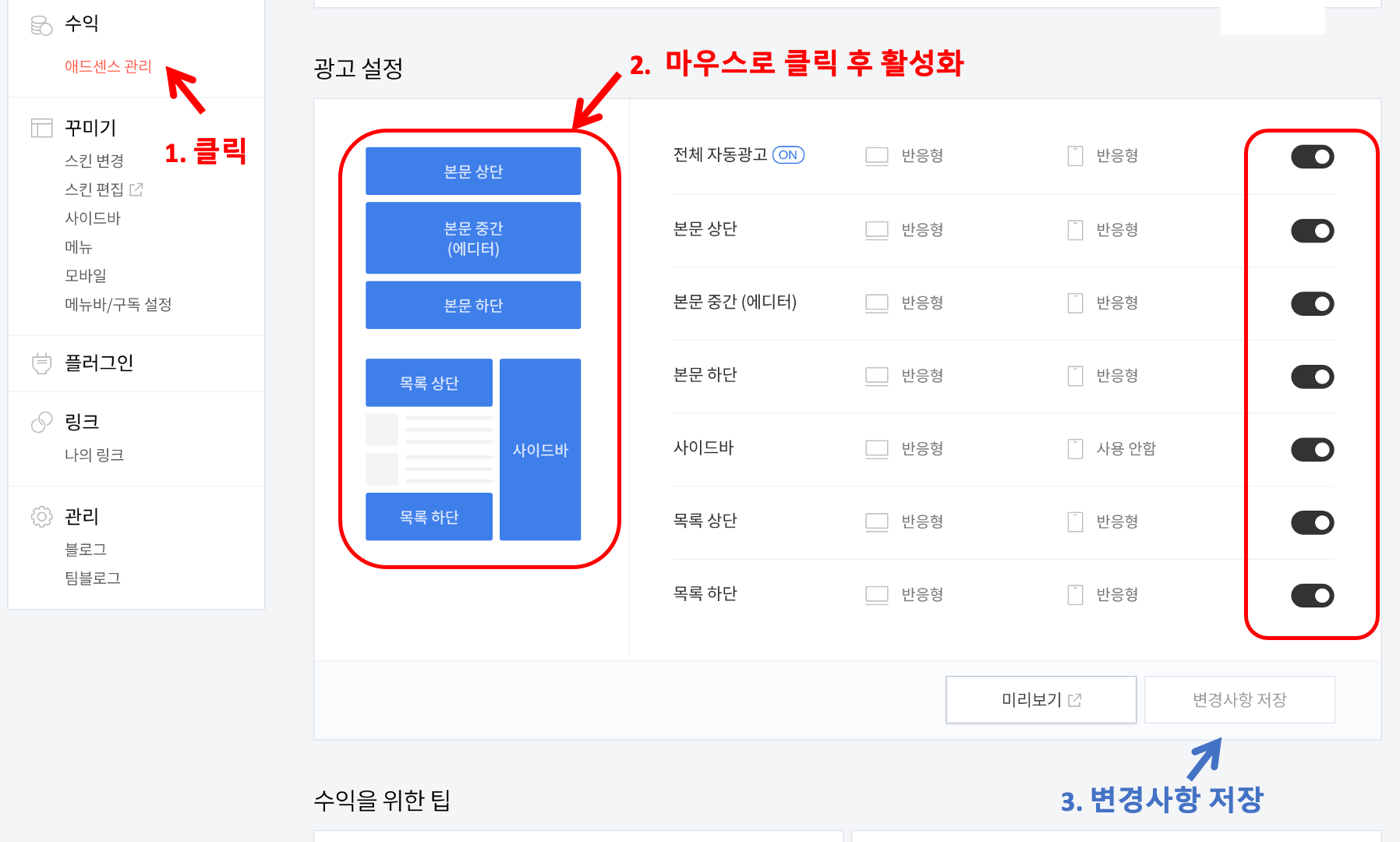1400x842 pixels.
Task: Click the PC monitor icon in 목록 상단 row
Action: coord(877,522)
